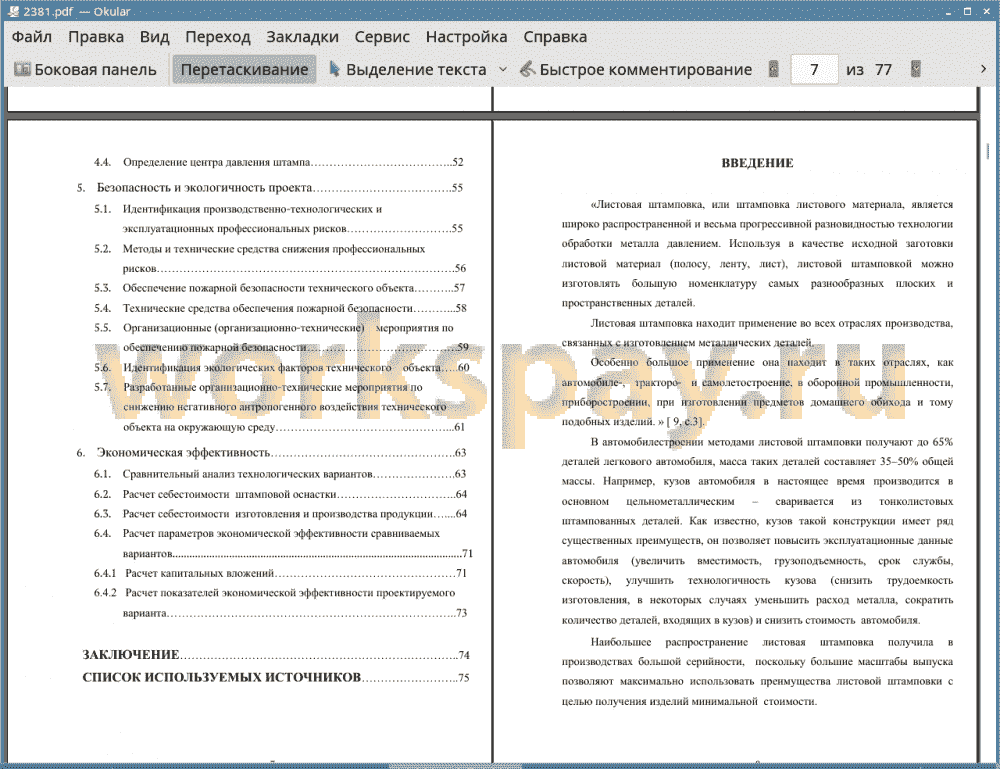The image size is (1000, 769).
Task: Open the Настройка menu
Action: tap(466, 37)
